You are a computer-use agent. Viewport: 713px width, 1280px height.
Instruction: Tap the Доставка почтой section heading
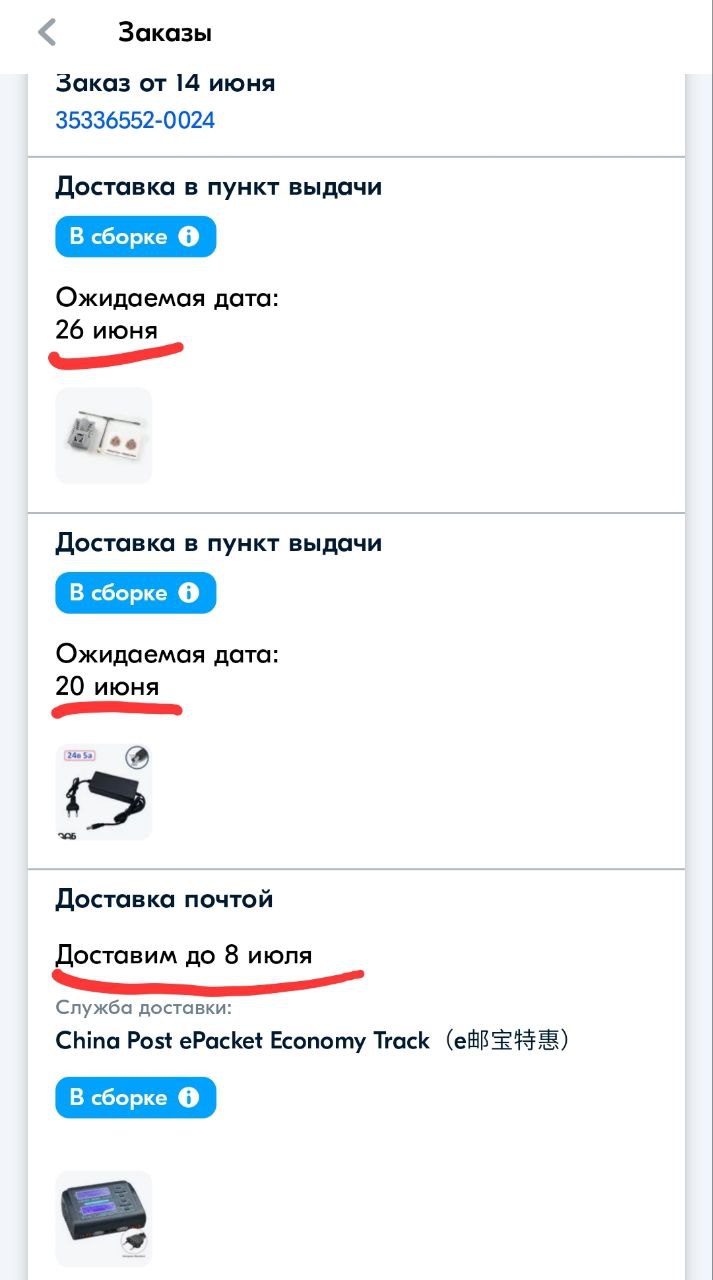(165, 899)
